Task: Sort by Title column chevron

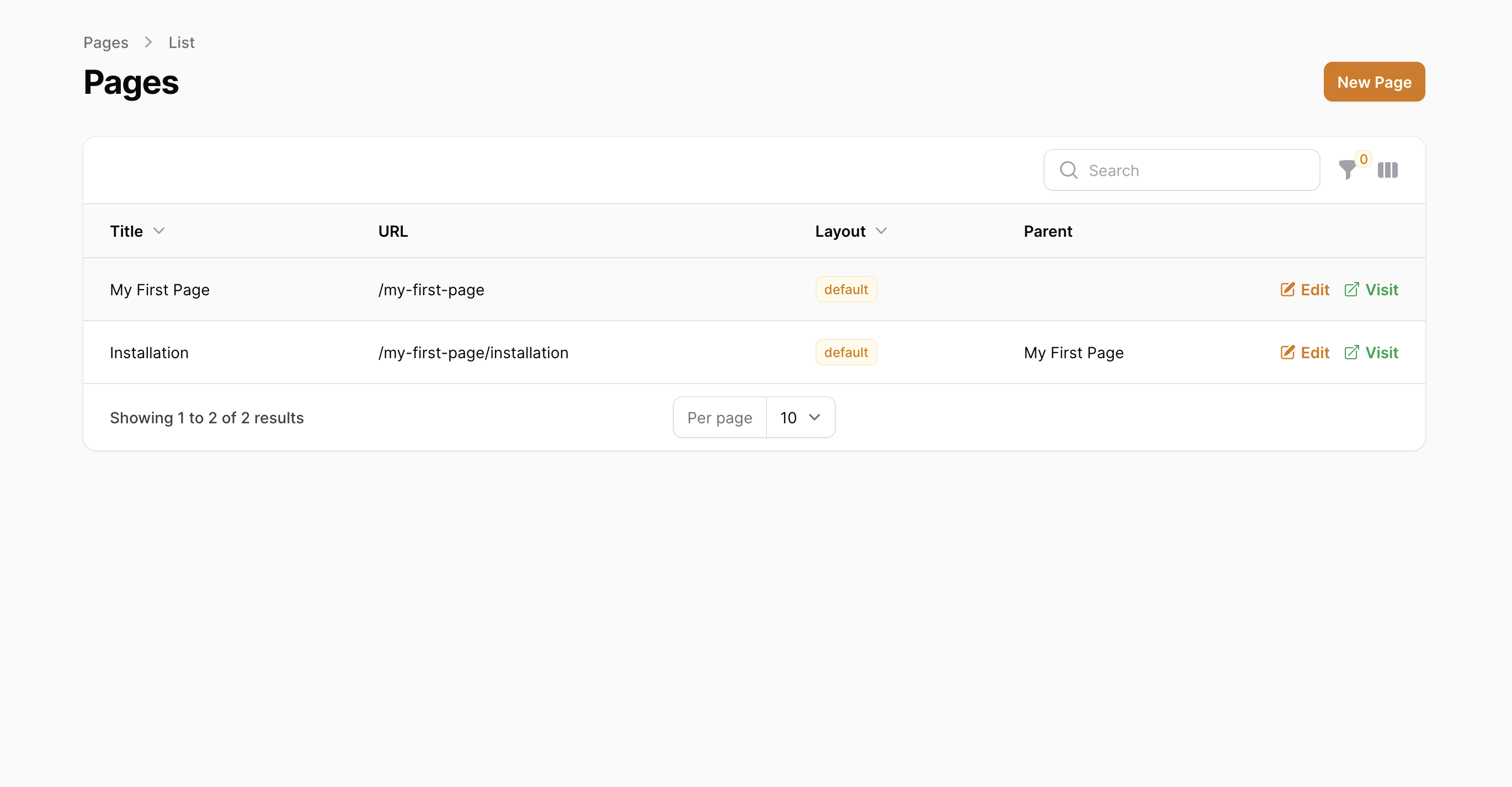Action: pyautogui.click(x=158, y=231)
